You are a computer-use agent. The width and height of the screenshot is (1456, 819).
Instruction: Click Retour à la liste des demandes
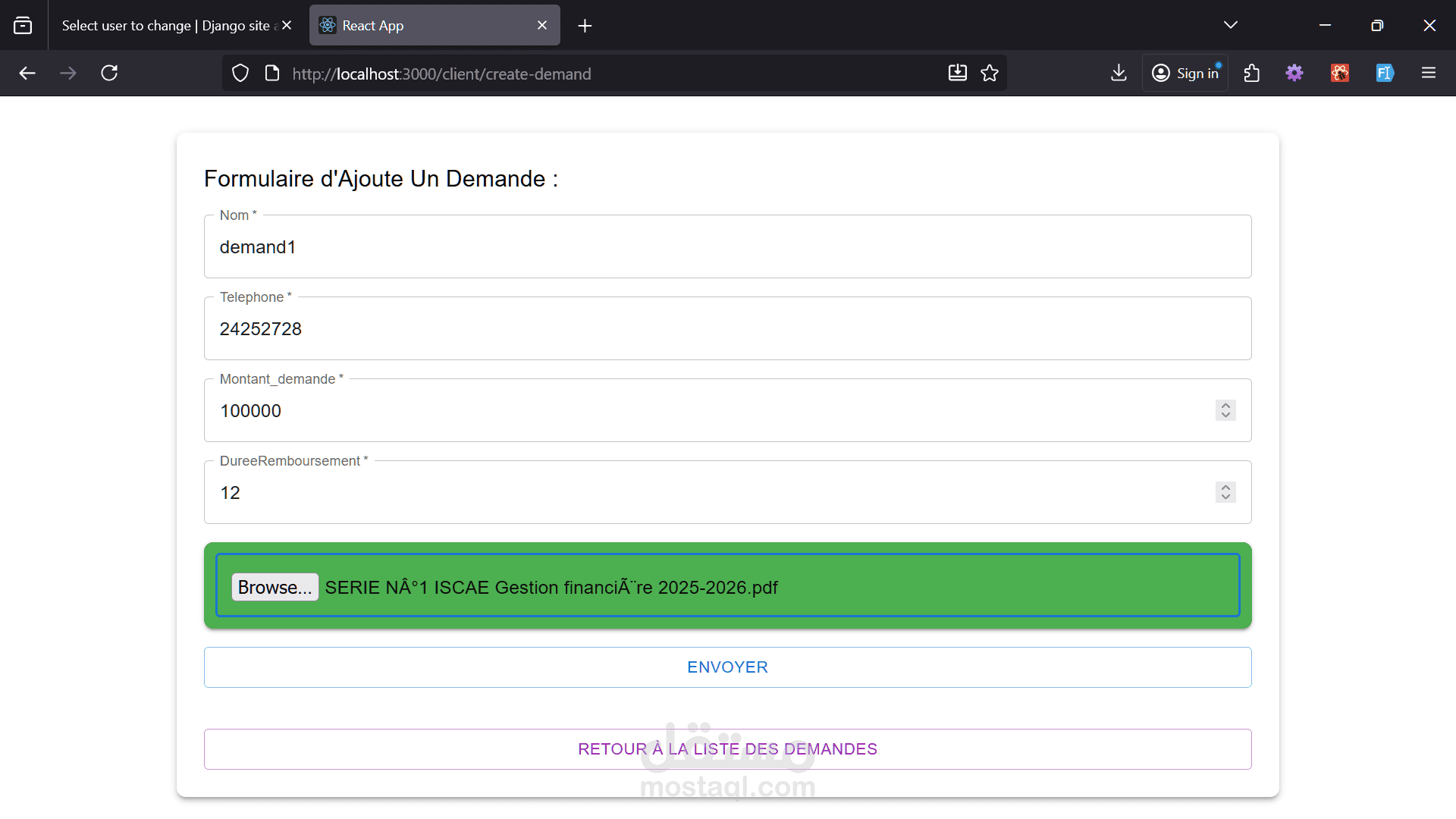point(727,749)
